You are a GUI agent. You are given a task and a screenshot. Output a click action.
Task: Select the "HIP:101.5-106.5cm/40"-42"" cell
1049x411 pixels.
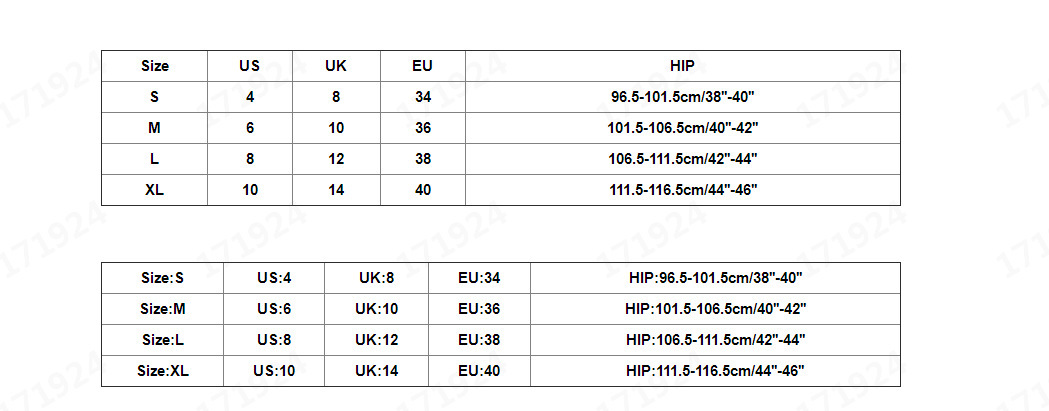[715, 309]
